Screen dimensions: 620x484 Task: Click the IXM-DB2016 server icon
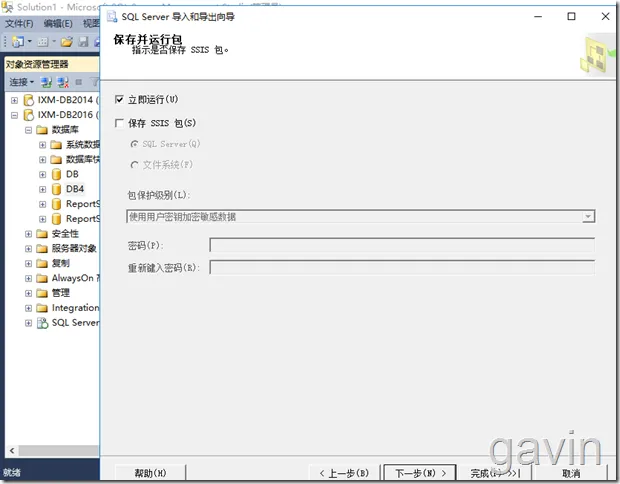28,115
